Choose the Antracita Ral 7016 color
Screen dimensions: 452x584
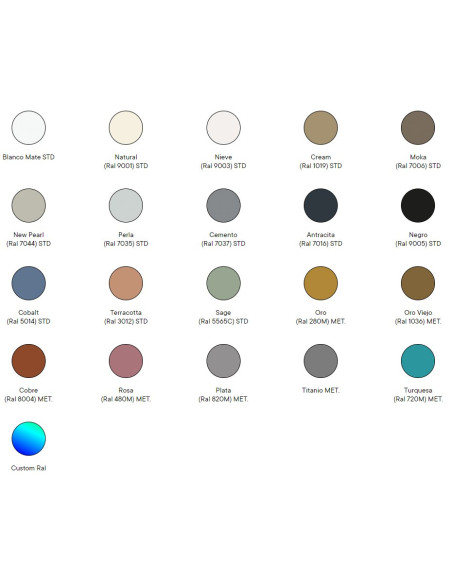tap(321, 206)
